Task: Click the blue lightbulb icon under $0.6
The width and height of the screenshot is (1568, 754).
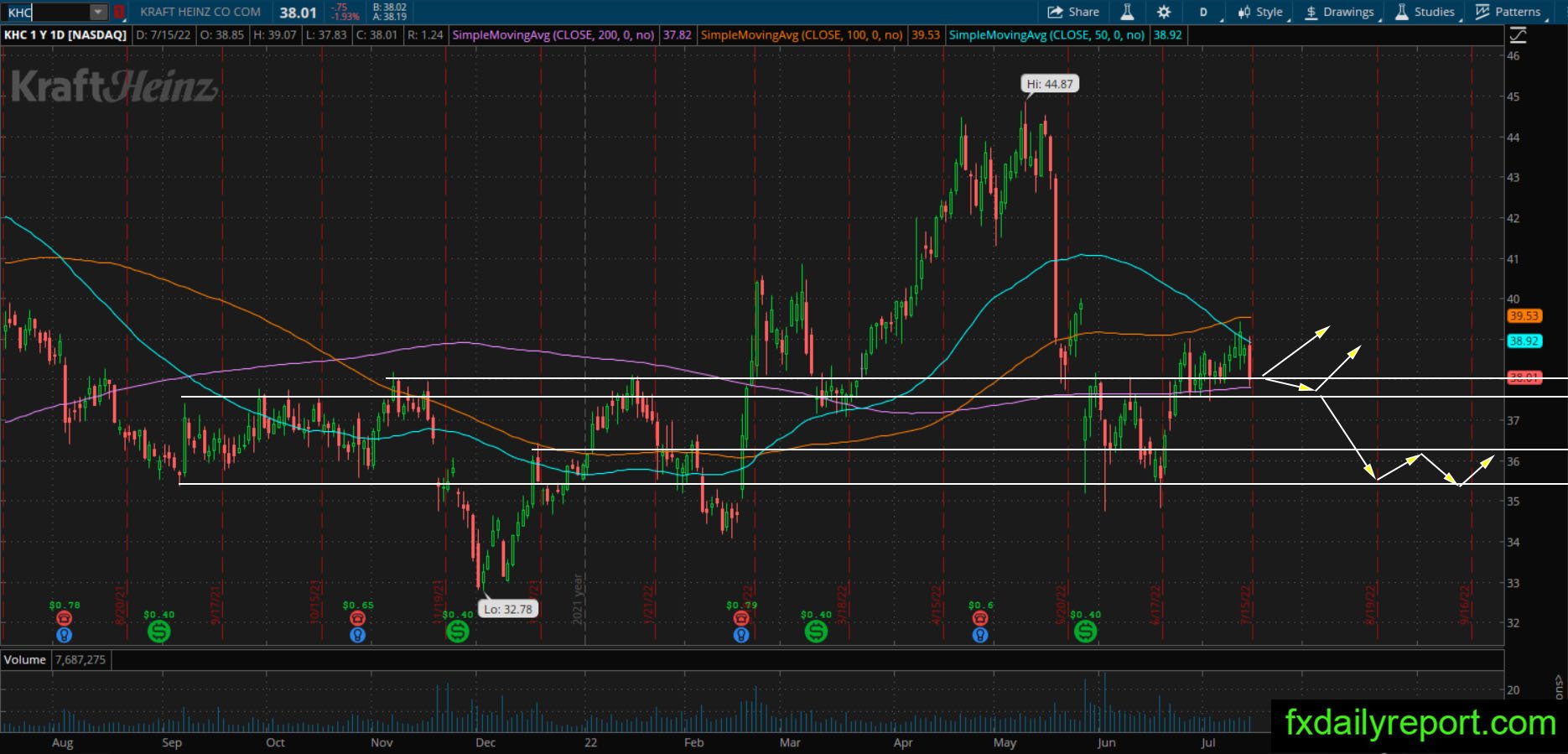Action: click(x=980, y=635)
